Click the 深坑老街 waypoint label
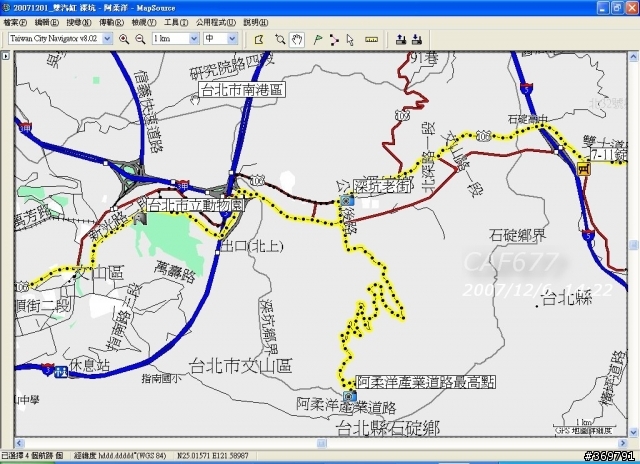This screenshot has height=464, width=640. click(383, 186)
